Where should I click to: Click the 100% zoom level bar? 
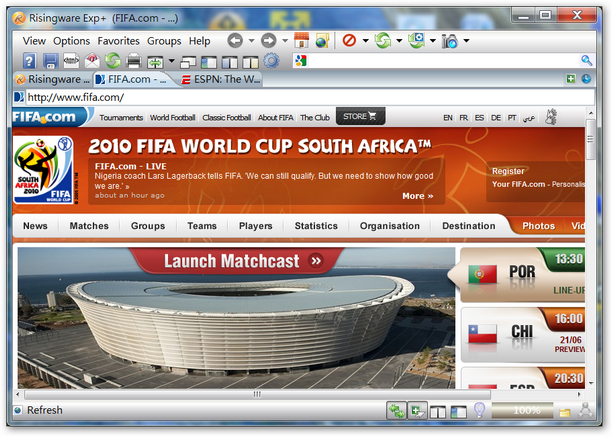(x=522, y=410)
